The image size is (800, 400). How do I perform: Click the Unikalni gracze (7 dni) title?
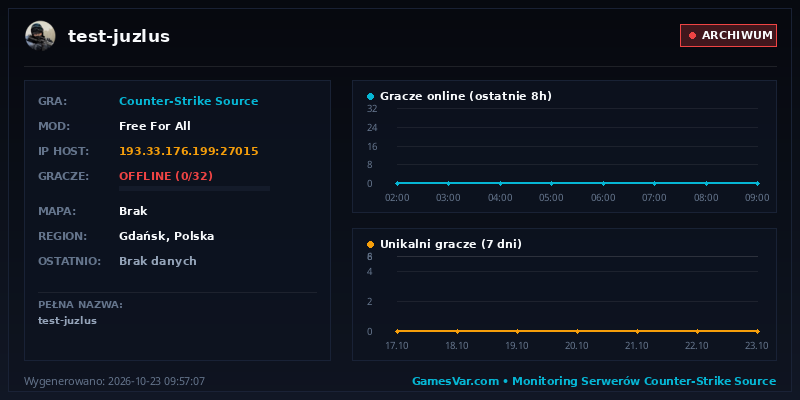(x=451, y=244)
